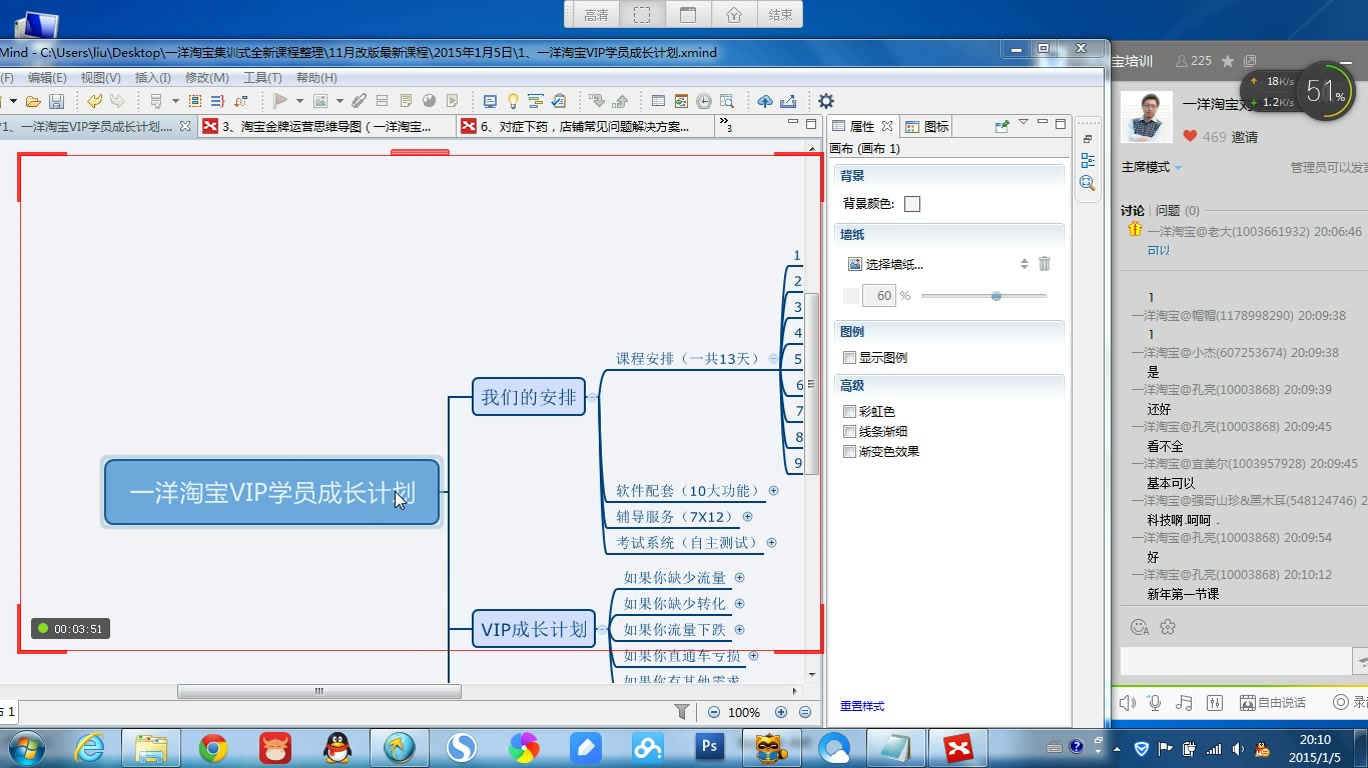Click the chat message input field
The height and width of the screenshot is (768, 1368).
point(1236,661)
